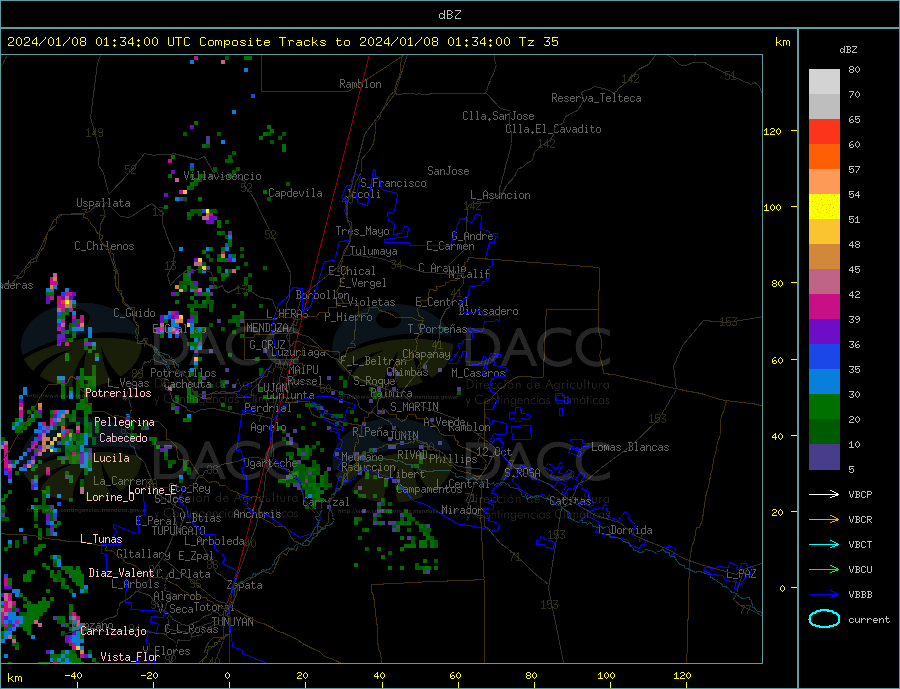Click the UTC Composite Tracks timestamp header
Screen dimensions: 900x689
(282, 42)
